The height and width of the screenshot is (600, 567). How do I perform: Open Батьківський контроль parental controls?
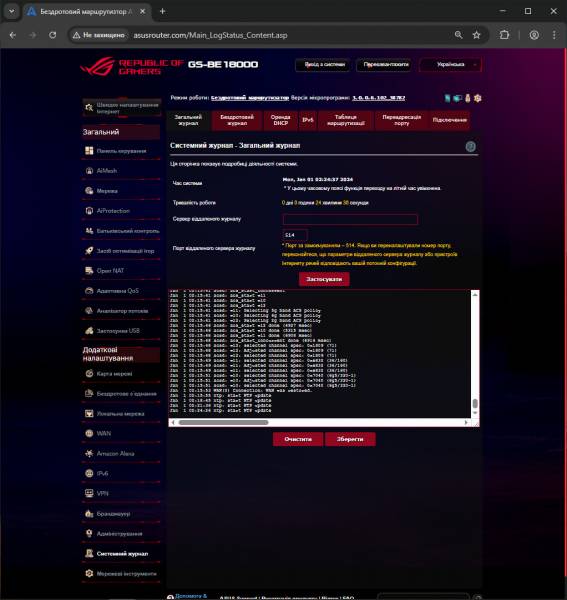121,231
